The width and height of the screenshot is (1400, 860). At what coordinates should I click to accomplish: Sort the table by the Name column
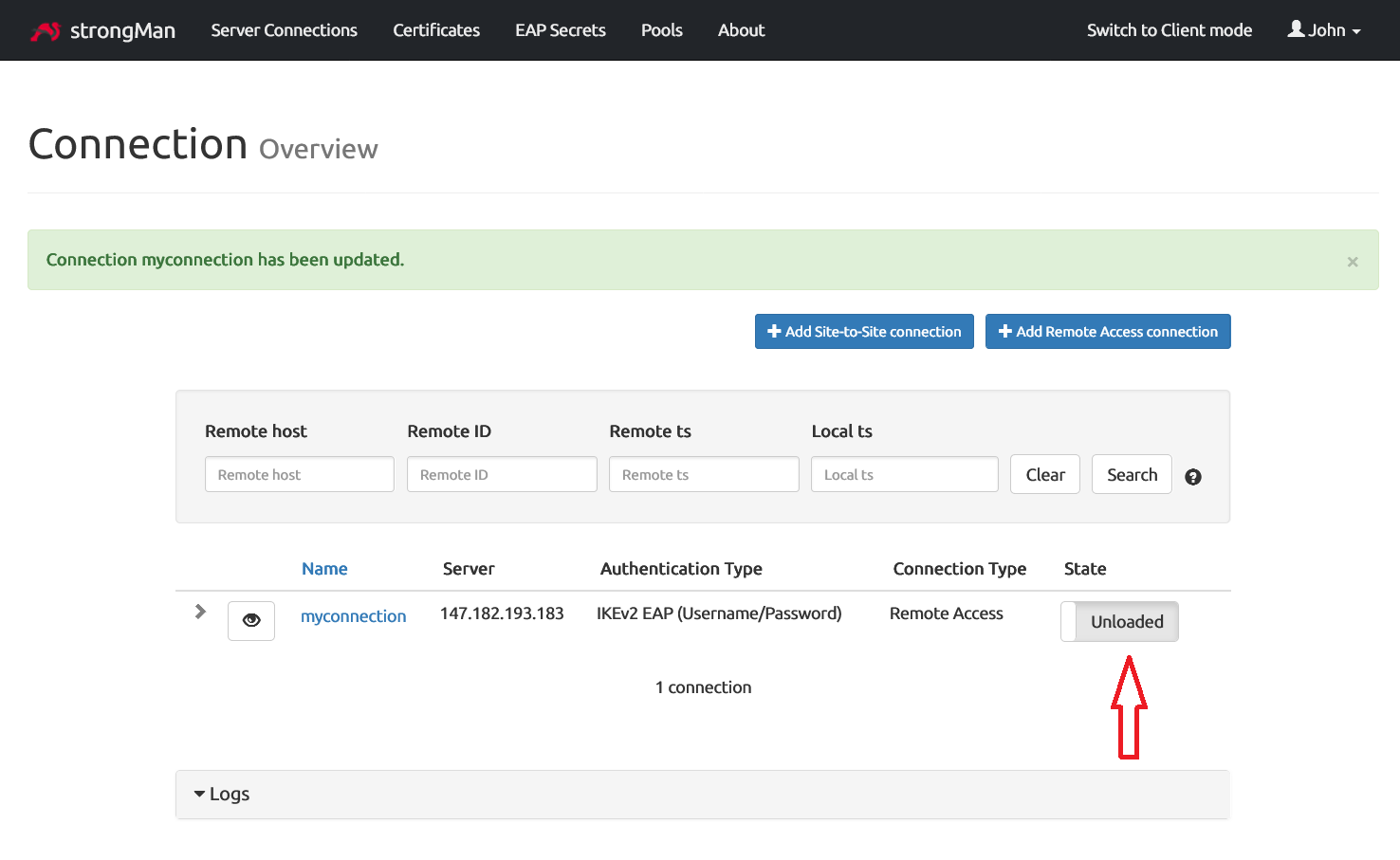(x=324, y=568)
